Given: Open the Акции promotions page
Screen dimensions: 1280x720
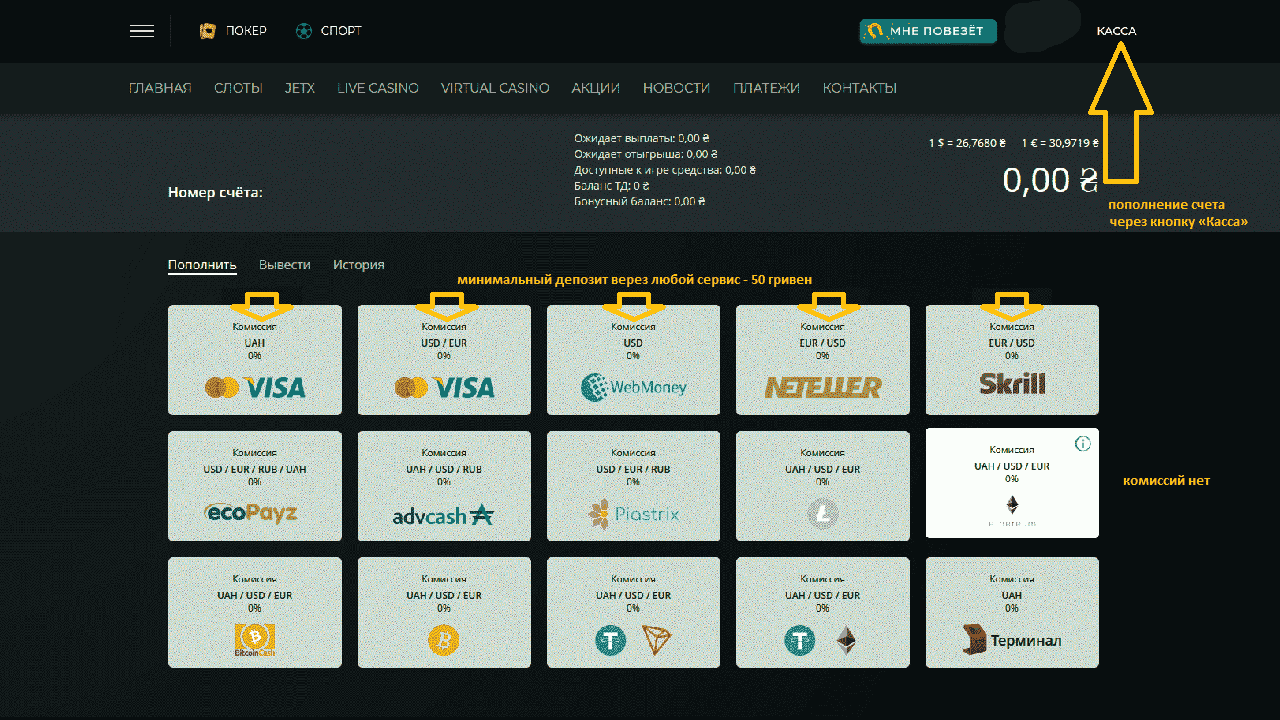Looking at the screenshot, I should [596, 88].
